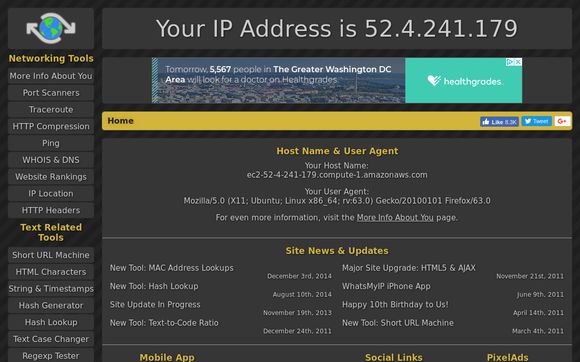This screenshot has height=362, width=580.
Task: Open the HTTP Headers tool
Action: 51,210
